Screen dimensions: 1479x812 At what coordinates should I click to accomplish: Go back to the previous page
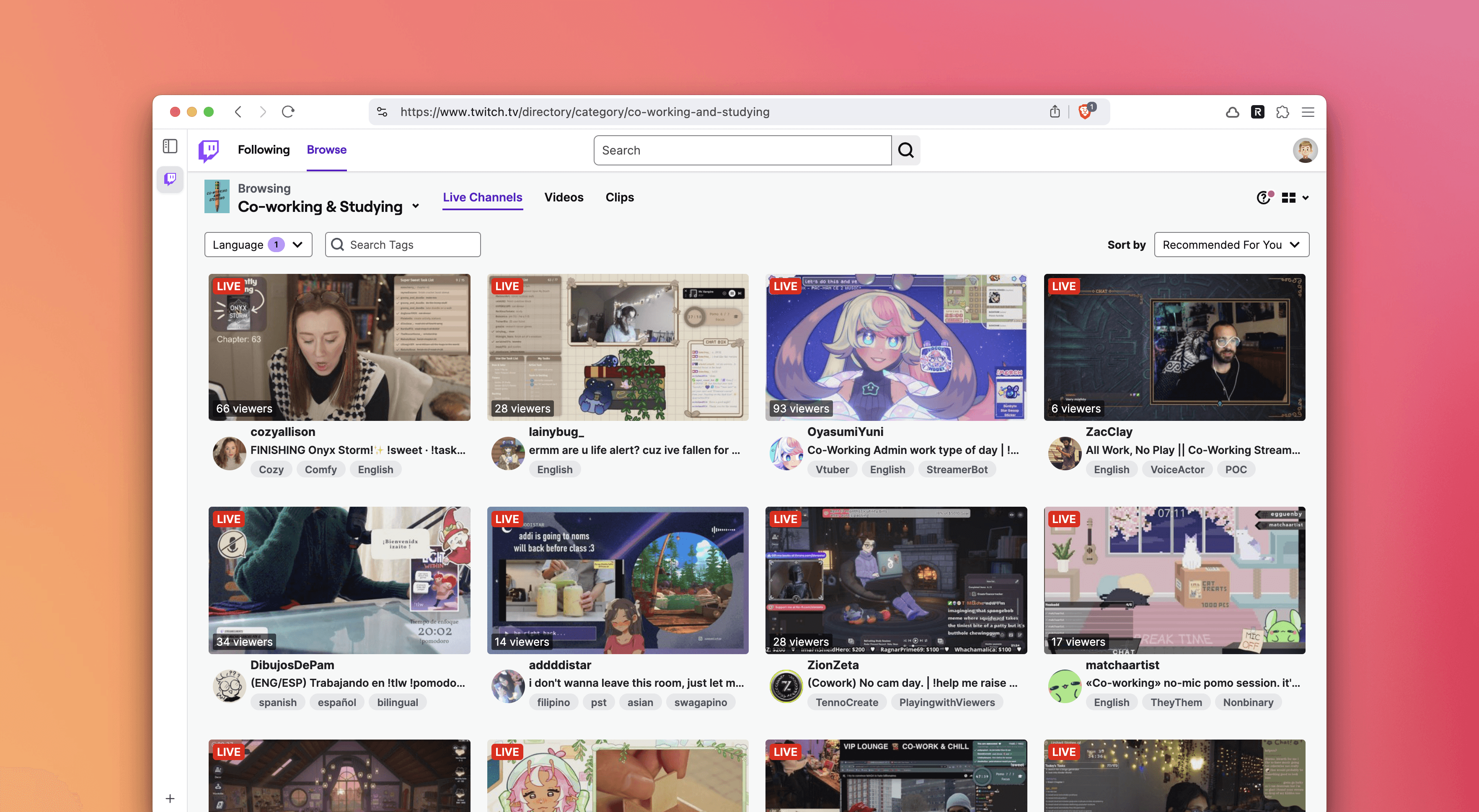[238, 111]
